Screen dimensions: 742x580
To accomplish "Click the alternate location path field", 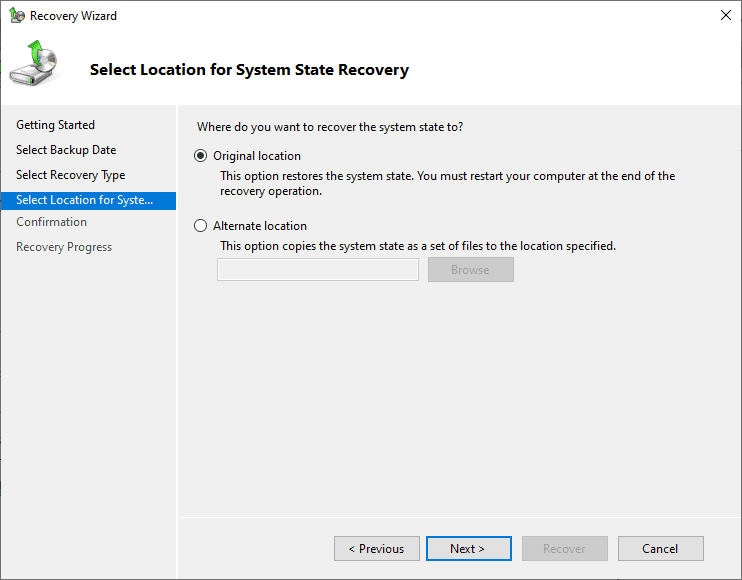I will (318, 270).
